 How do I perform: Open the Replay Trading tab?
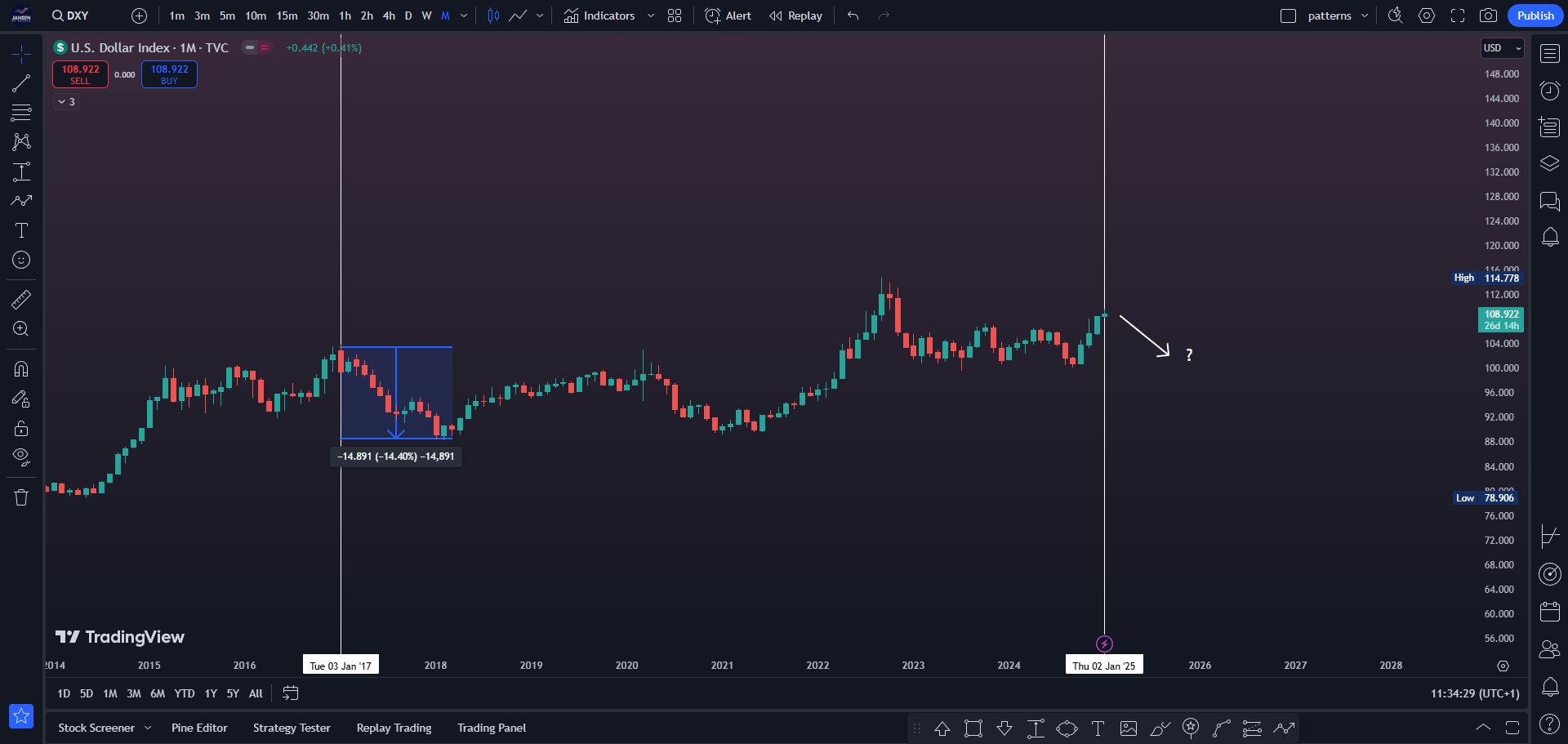click(394, 728)
